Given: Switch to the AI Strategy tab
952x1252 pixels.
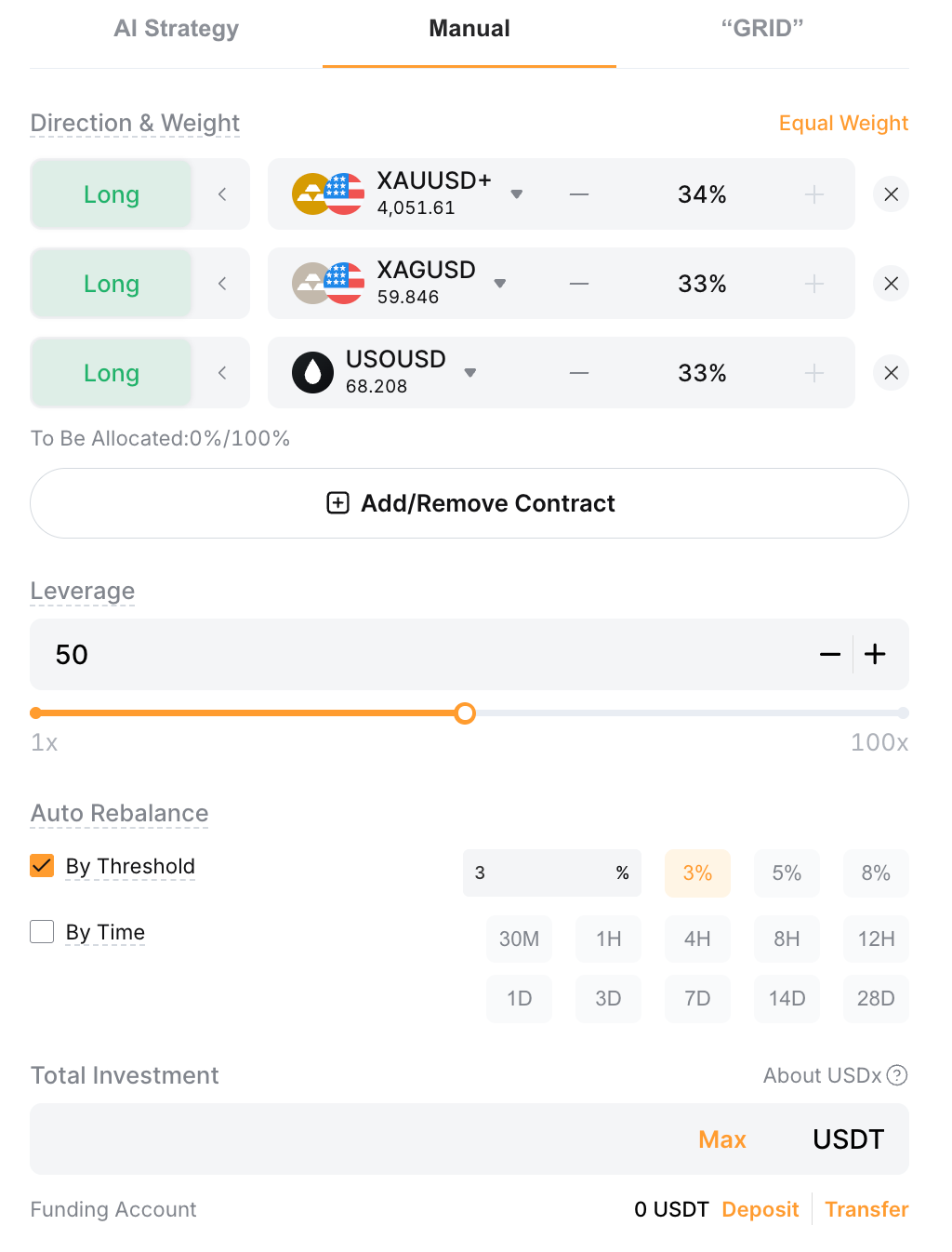Looking at the screenshot, I should (x=177, y=29).
